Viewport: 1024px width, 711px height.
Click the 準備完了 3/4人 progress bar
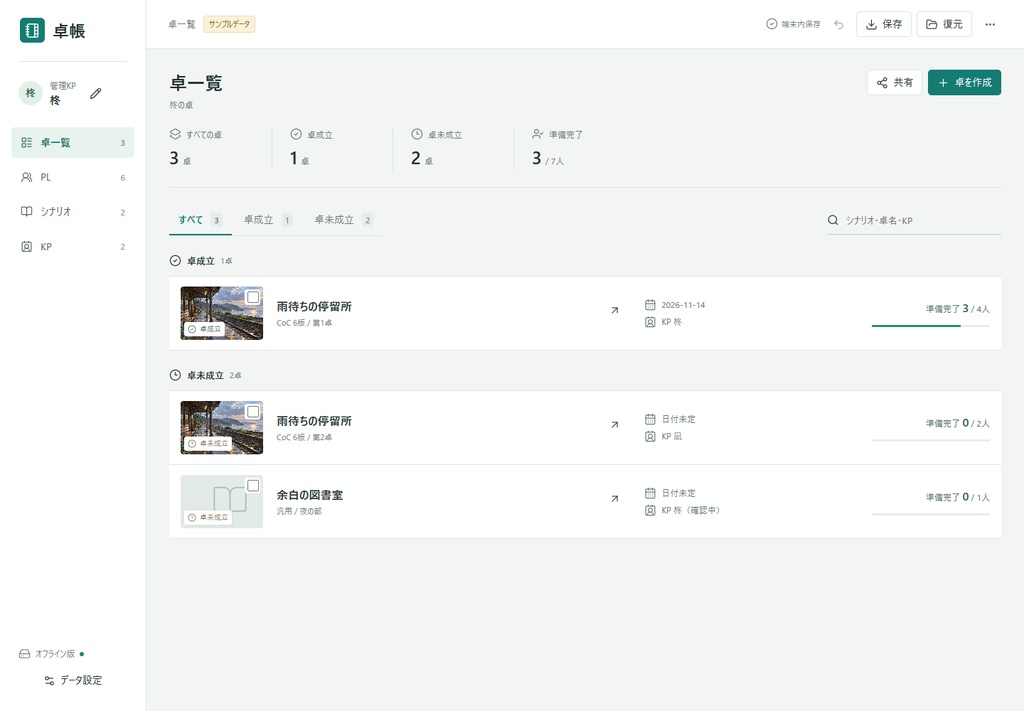pyautogui.click(x=931, y=325)
